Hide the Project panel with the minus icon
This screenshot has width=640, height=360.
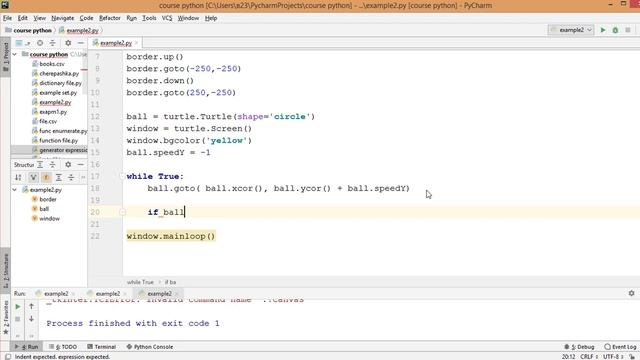pyautogui.click(x=80, y=43)
